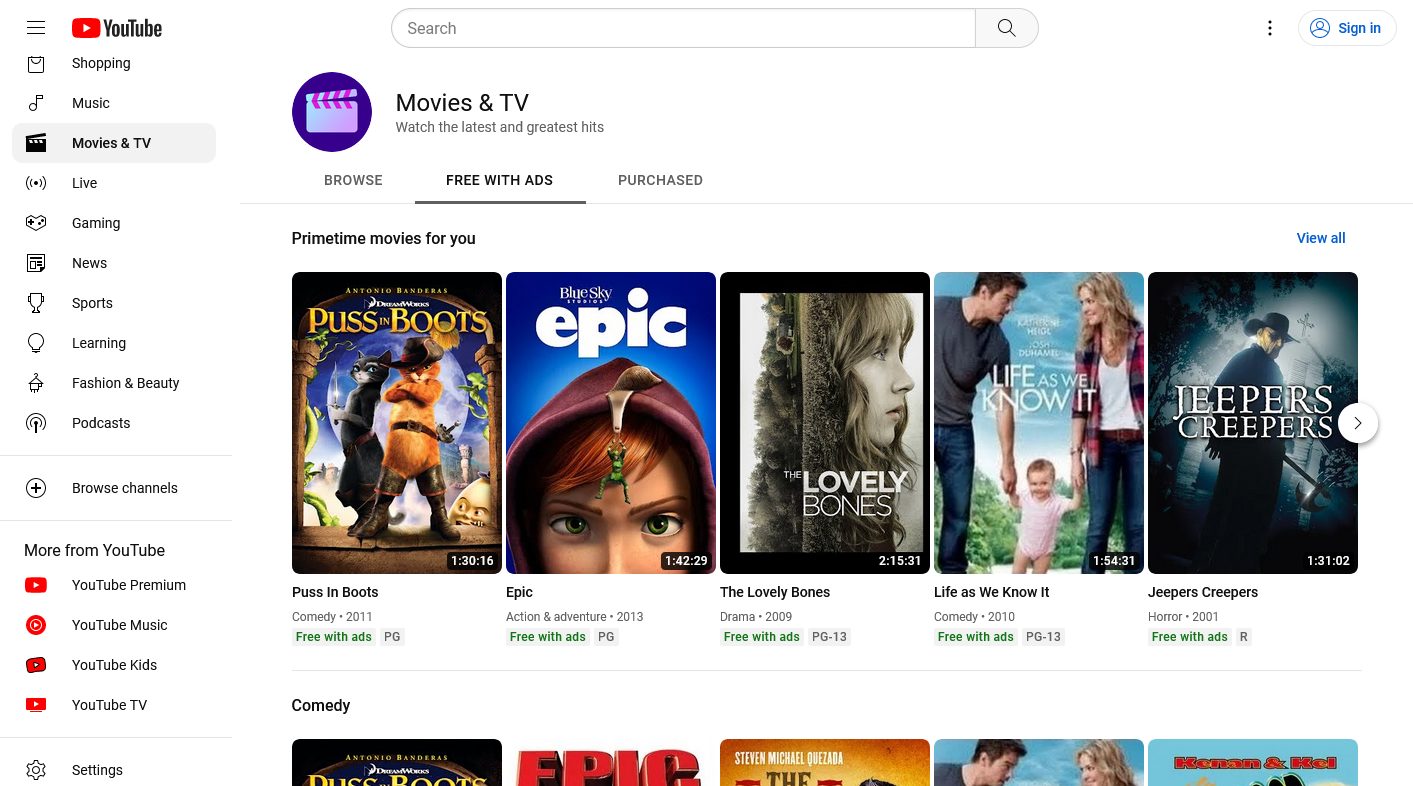Show next movies with carousel arrow
The width and height of the screenshot is (1413, 786).
click(x=1357, y=423)
